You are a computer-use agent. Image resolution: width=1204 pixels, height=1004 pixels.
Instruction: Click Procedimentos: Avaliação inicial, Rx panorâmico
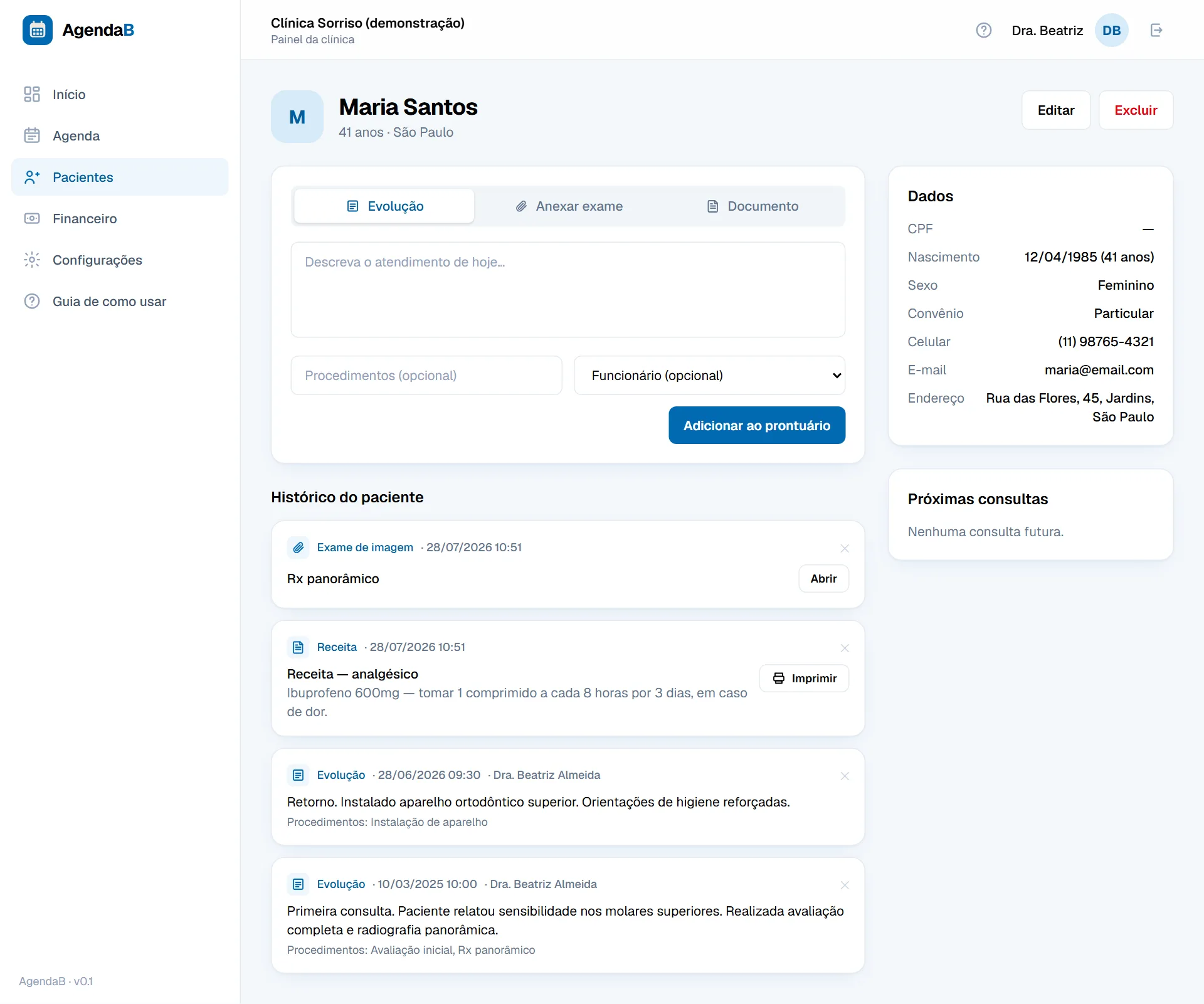[411, 950]
